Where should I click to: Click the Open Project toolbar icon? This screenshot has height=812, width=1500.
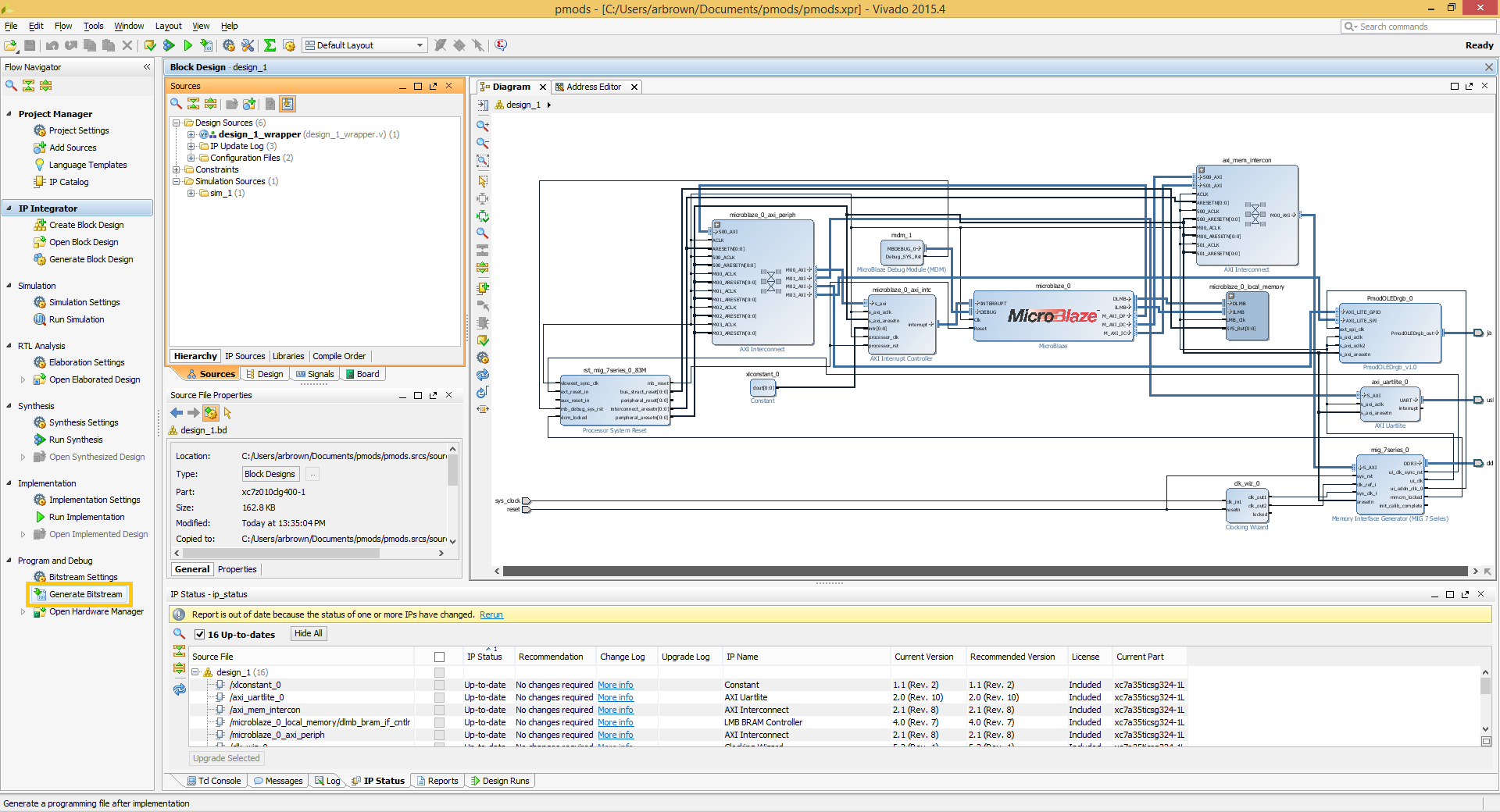click(x=11, y=45)
